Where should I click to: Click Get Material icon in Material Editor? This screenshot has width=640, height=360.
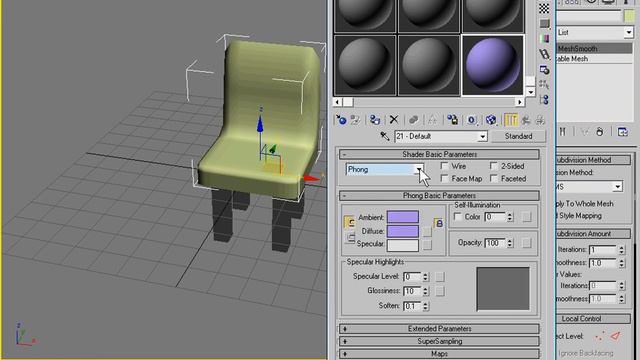pyautogui.click(x=341, y=120)
